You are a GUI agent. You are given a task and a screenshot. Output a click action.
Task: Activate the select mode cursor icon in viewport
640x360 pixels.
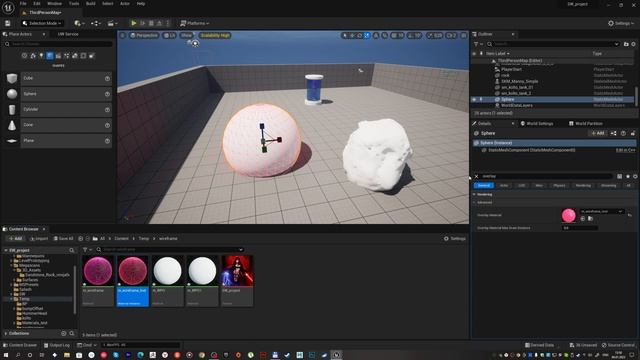[x=345, y=36]
